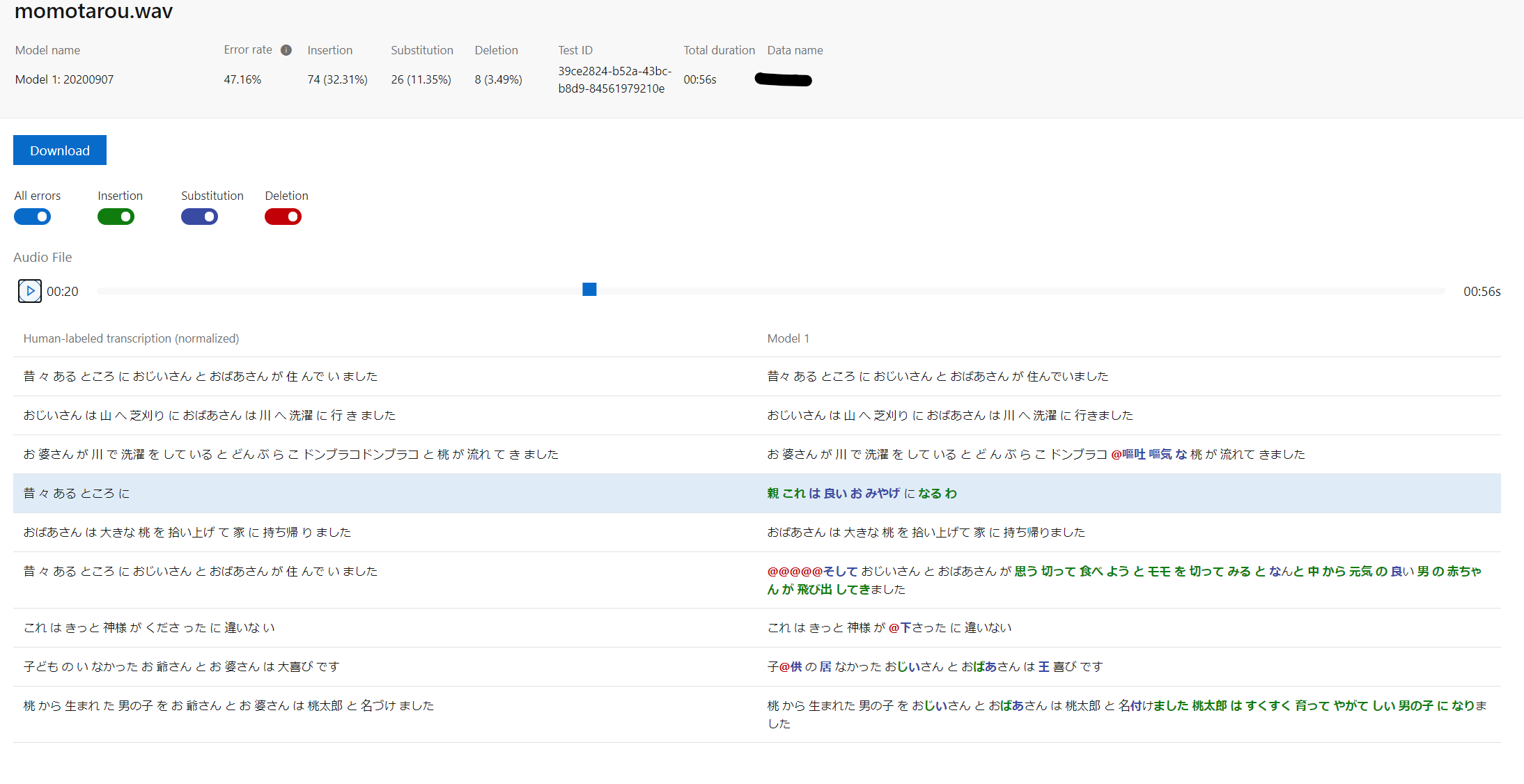Click the 00:56s total duration label
This screenshot has width=1524, height=784.
pyautogui.click(x=700, y=79)
